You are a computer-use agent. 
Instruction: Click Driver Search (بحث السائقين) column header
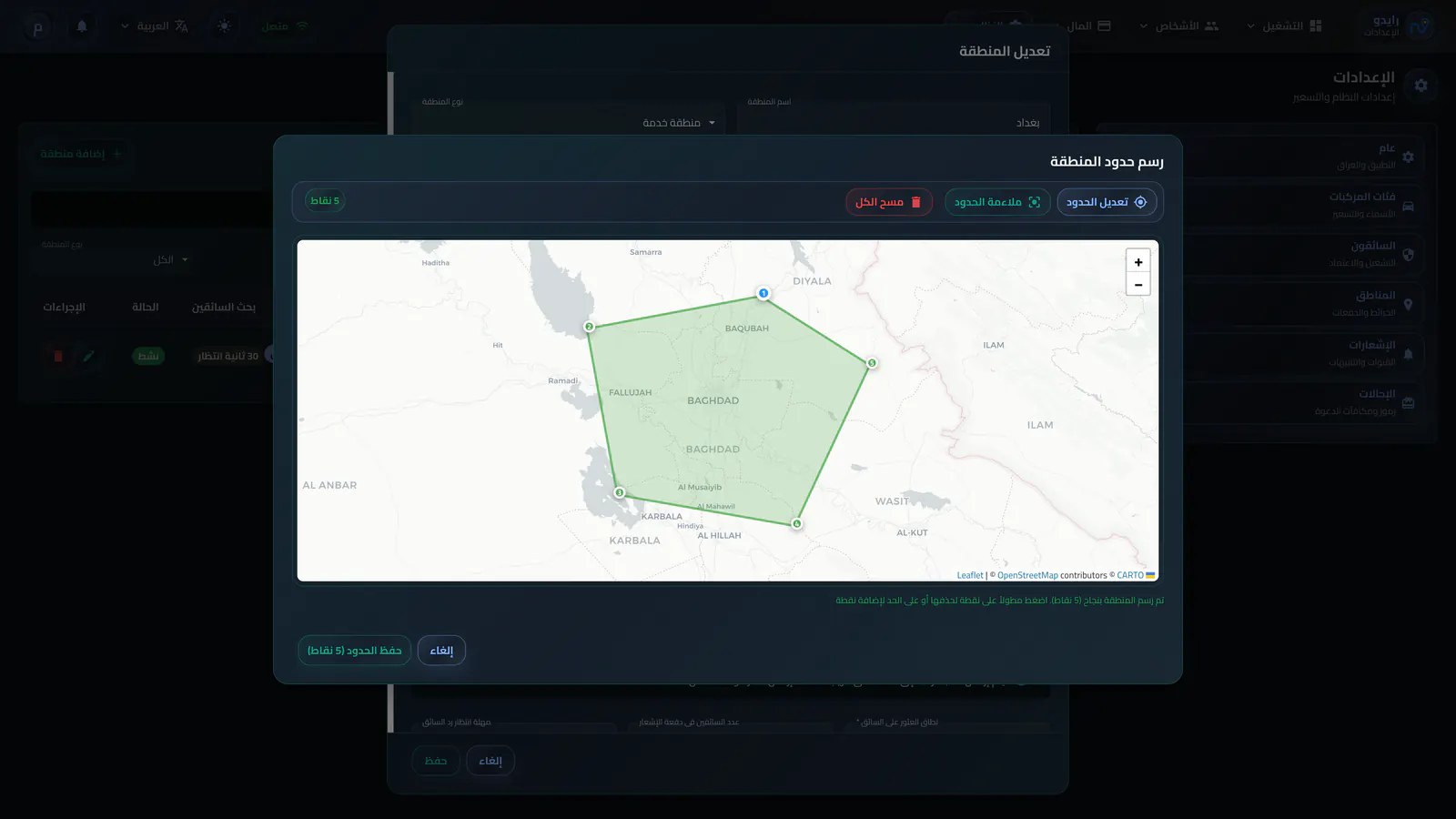[x=223, y=308]
